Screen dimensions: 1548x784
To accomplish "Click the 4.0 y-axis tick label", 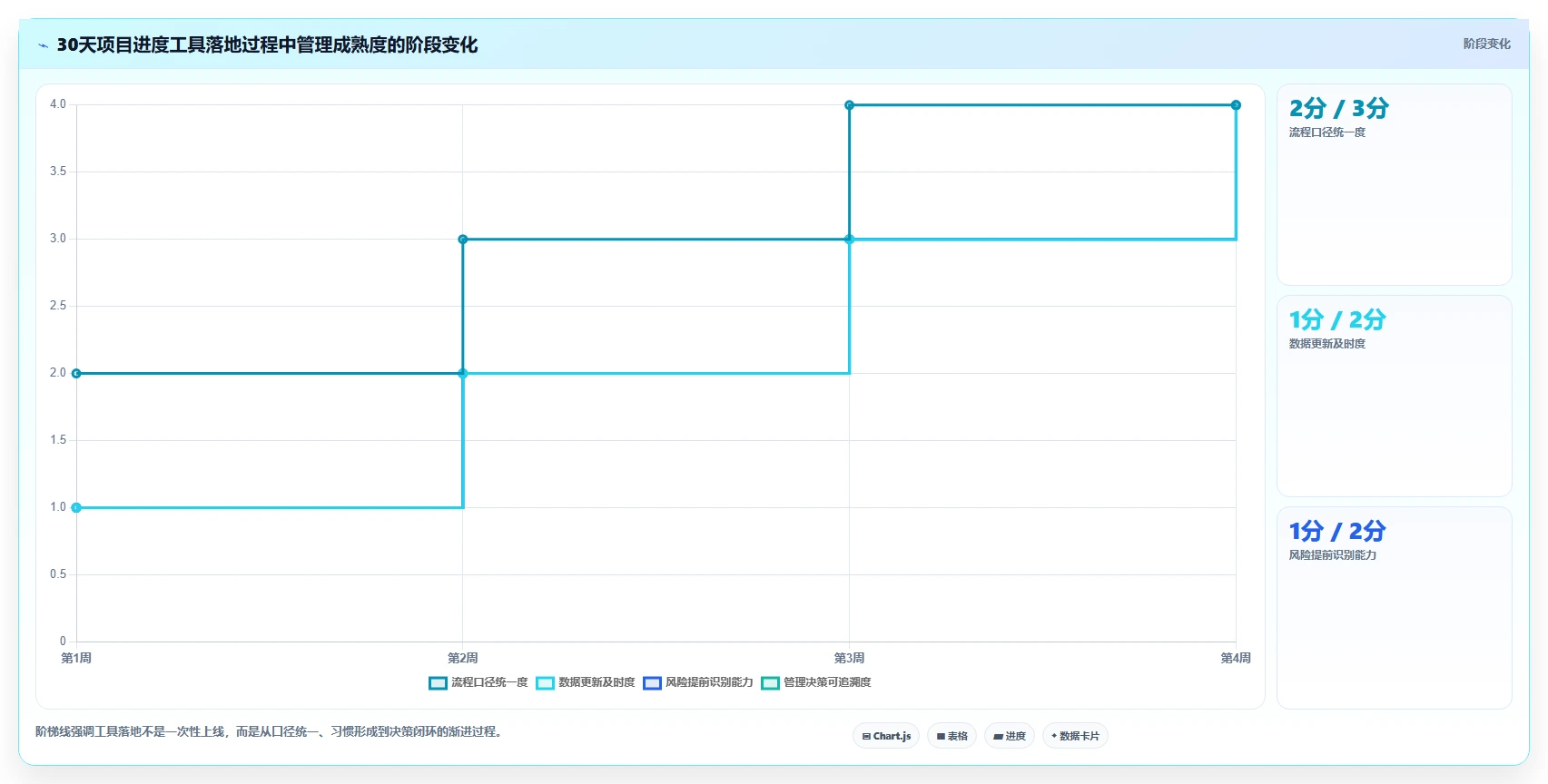I will (x=58, y=104).
